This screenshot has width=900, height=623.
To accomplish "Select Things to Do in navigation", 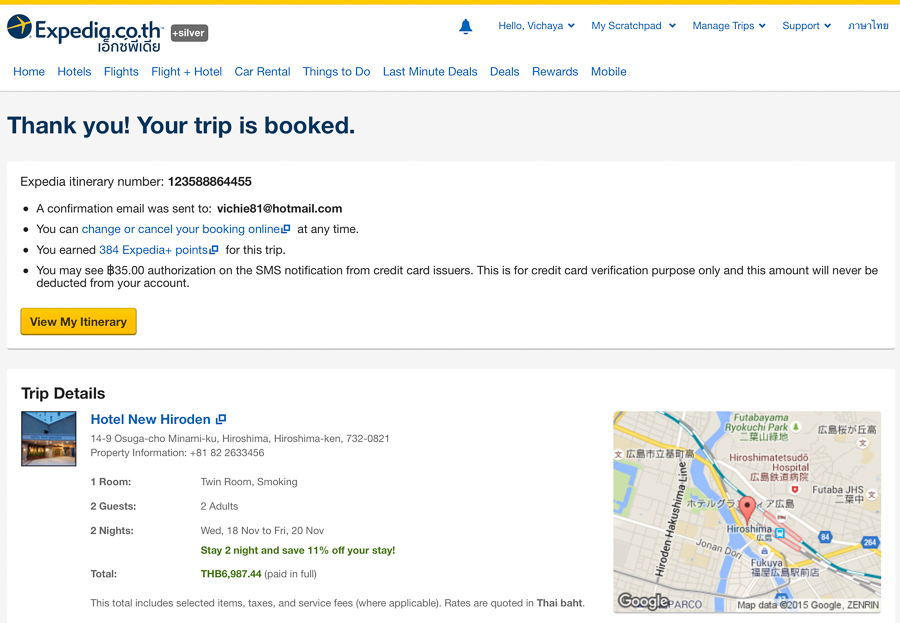I will point(336,71).
